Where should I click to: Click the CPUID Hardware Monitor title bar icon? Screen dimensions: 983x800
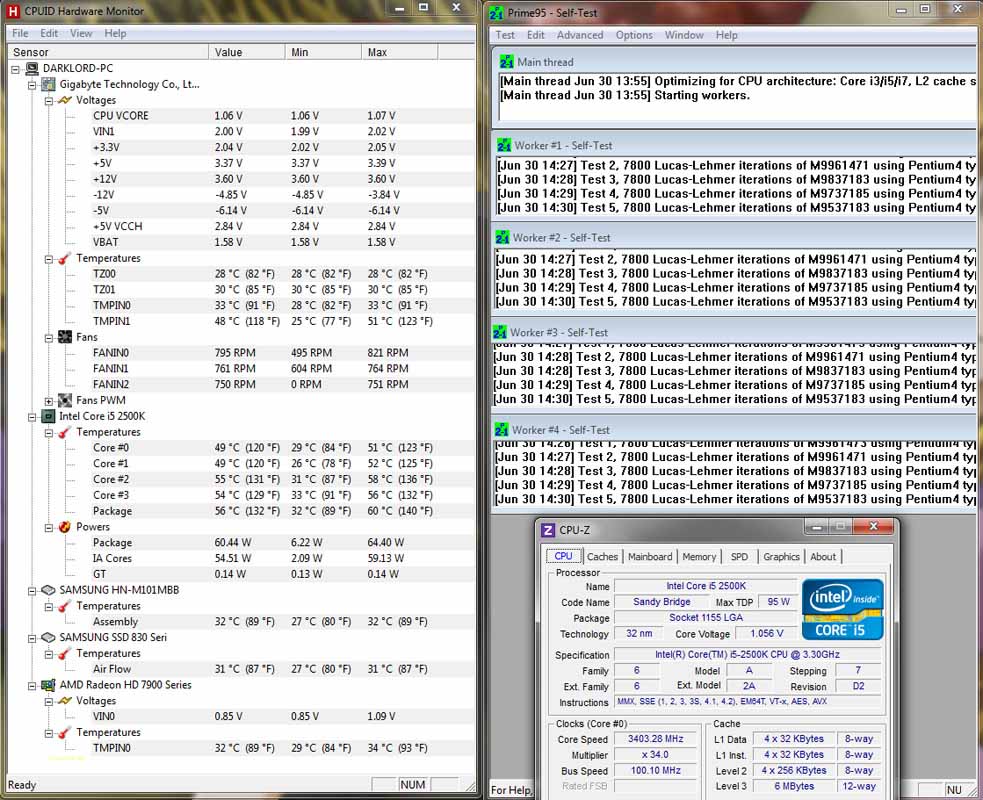tap(13, 11)
